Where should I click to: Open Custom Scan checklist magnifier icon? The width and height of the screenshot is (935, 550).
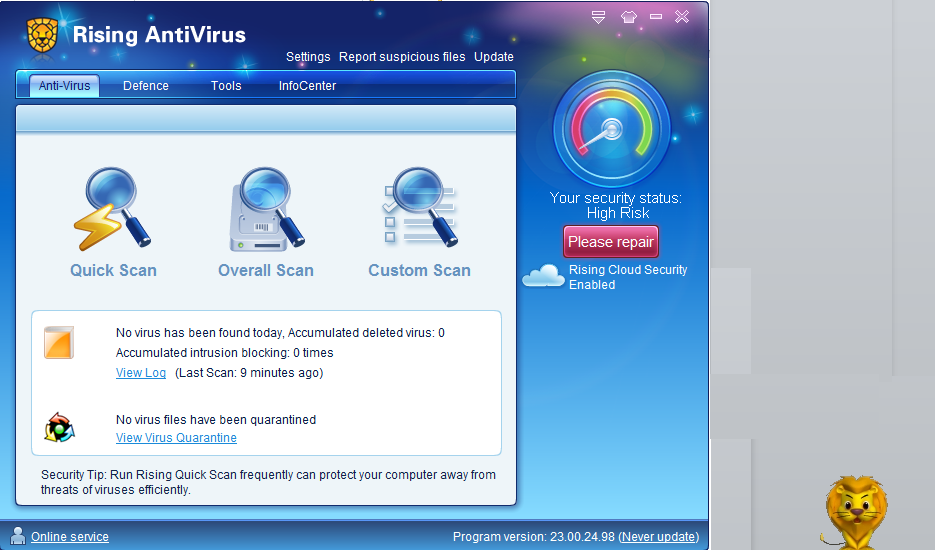click(x=420, y=207)
